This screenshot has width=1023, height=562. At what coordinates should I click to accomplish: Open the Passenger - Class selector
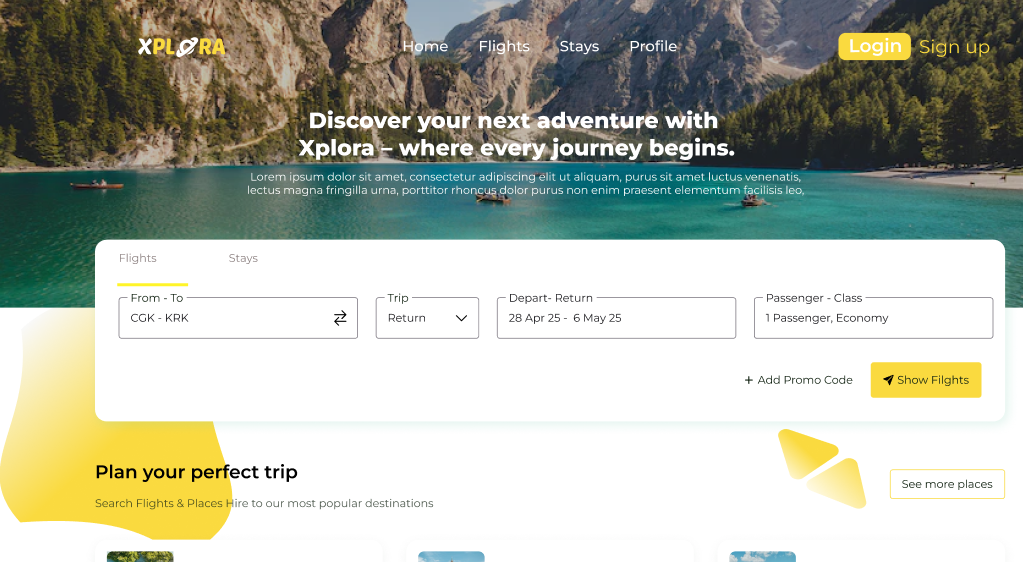pyautogui.click(x=874, y=318)
